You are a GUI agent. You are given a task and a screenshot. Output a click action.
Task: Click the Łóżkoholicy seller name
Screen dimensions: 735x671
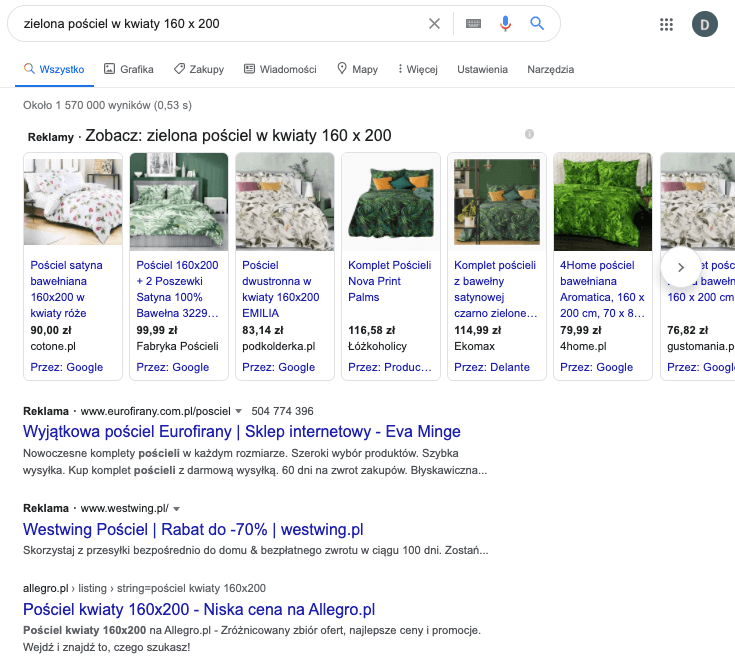click(x=377, y=347)
